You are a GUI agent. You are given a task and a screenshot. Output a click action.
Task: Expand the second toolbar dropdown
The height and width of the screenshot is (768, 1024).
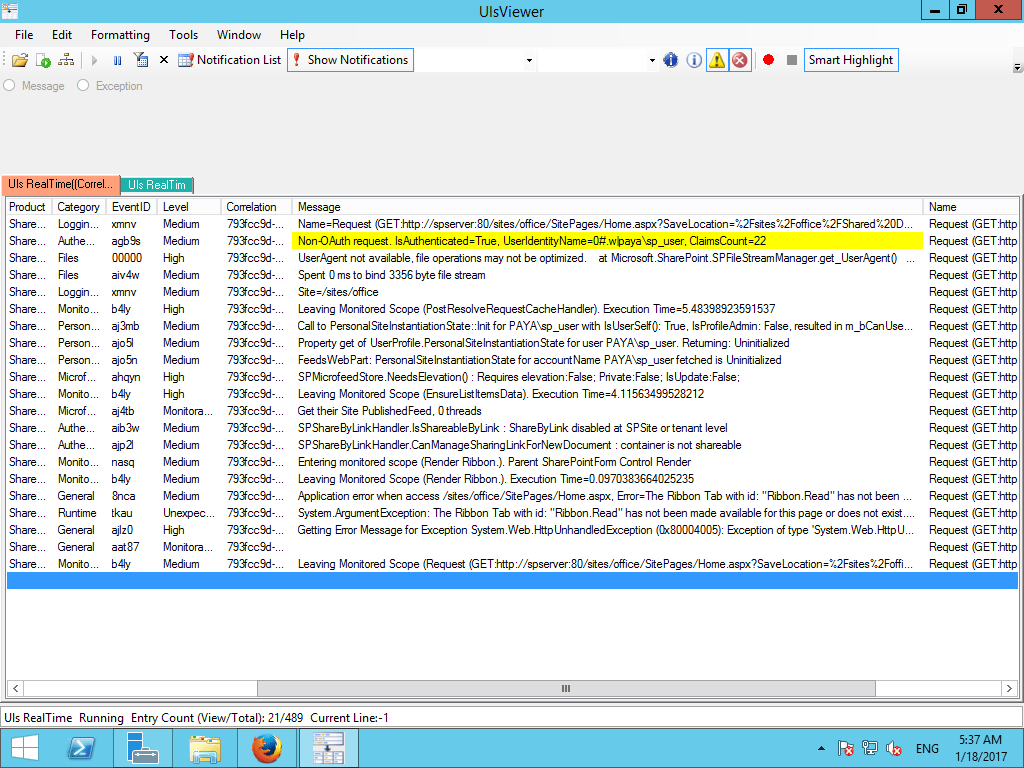coord(652,61)
